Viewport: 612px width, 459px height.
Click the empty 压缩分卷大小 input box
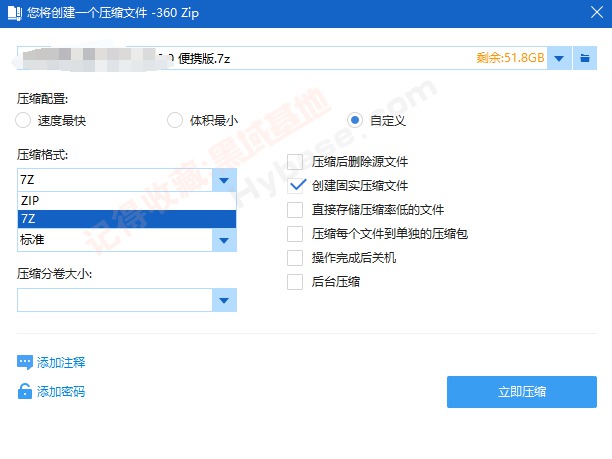point(115,300)
